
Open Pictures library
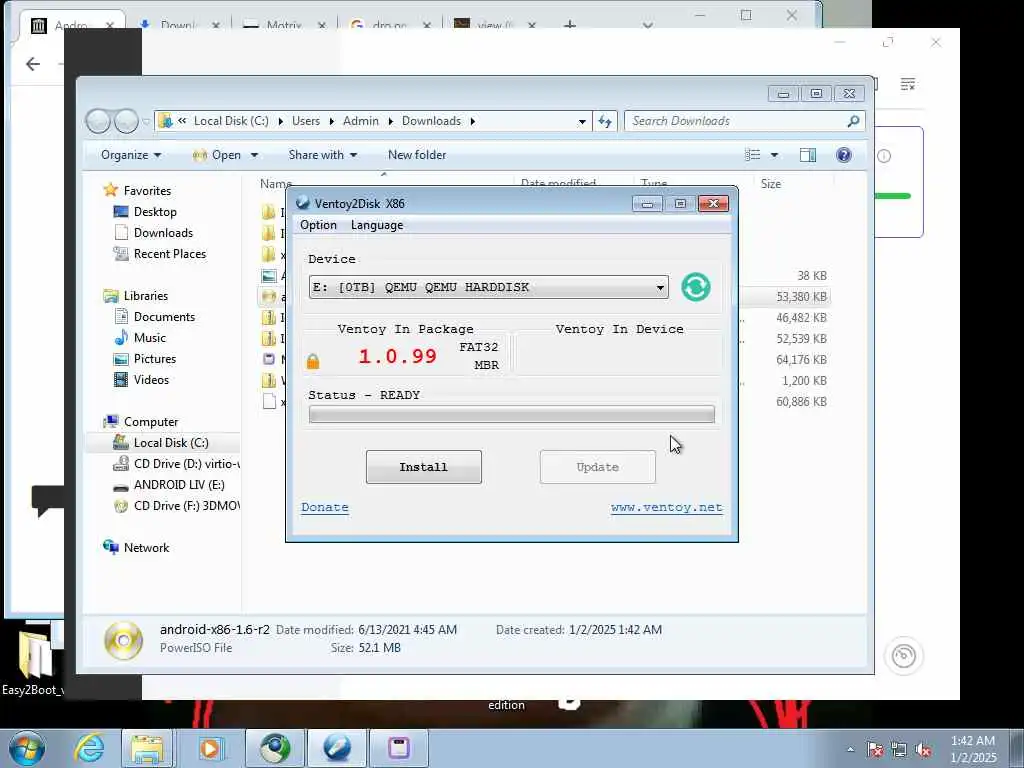155,359
